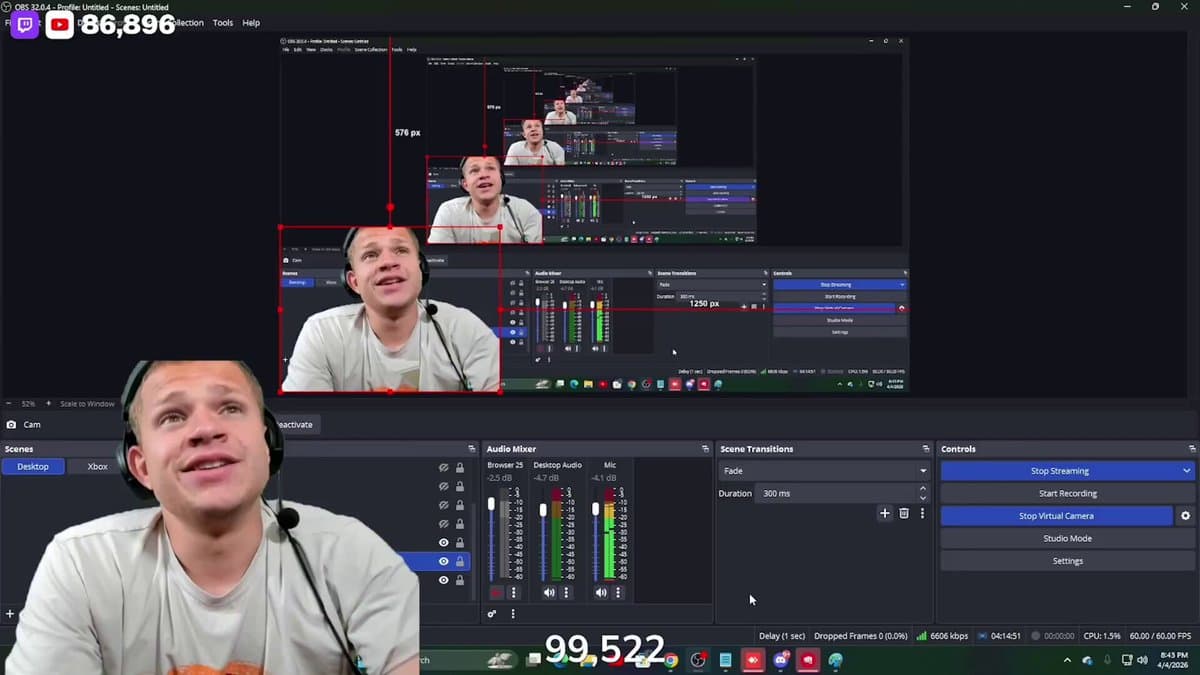Open Discord from the taskbar
The height and width of the screenshot is (675, 1200).
[x=780, y=660]
